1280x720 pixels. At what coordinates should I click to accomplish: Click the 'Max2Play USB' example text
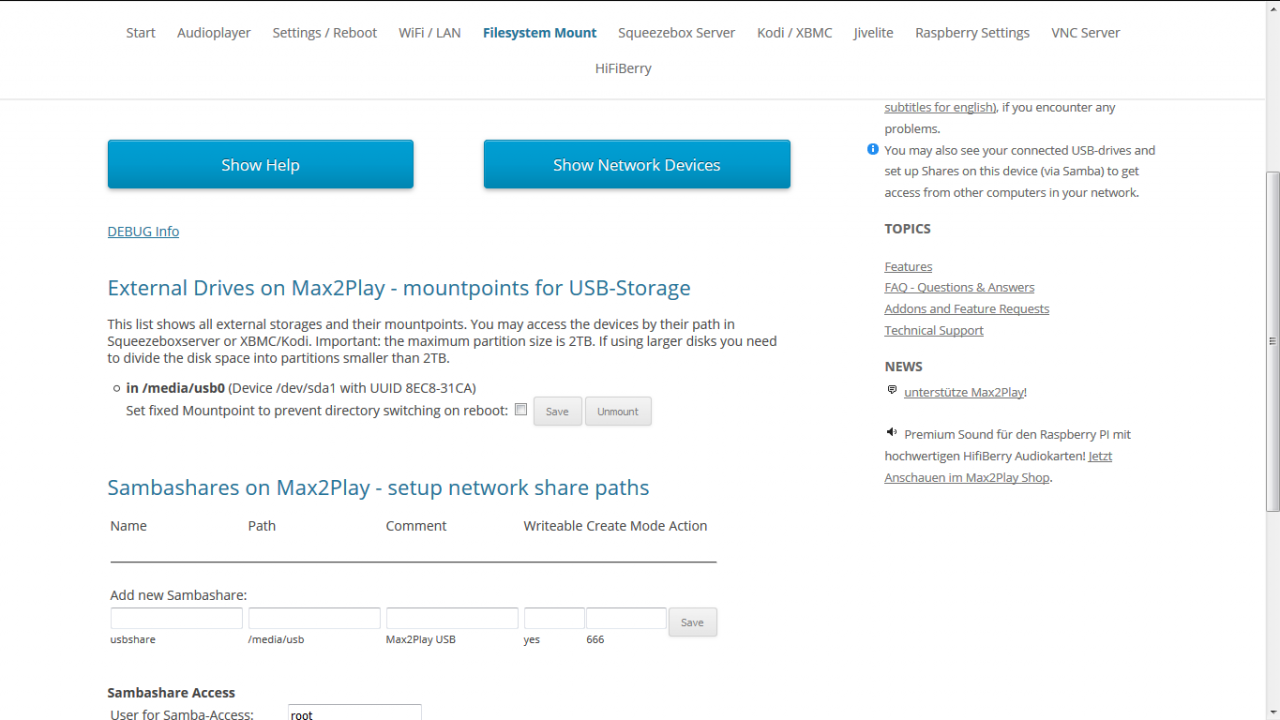[x=421, y=639]
